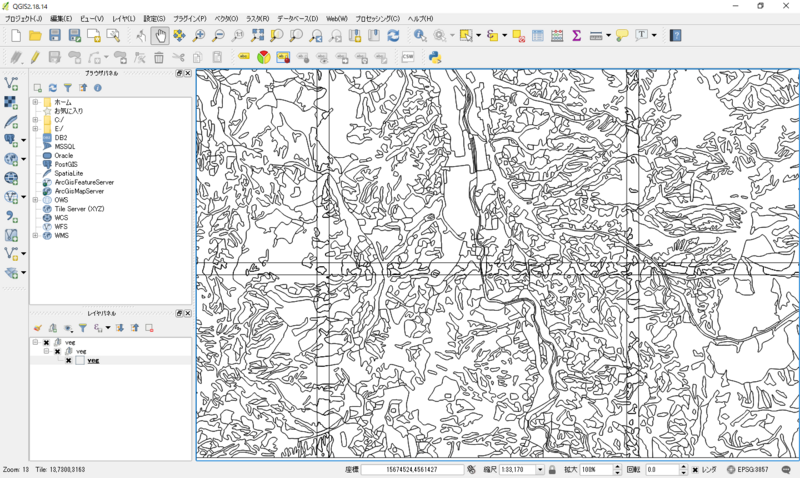
Task: Open the messages log bubble icon
Action: (786, 469)
